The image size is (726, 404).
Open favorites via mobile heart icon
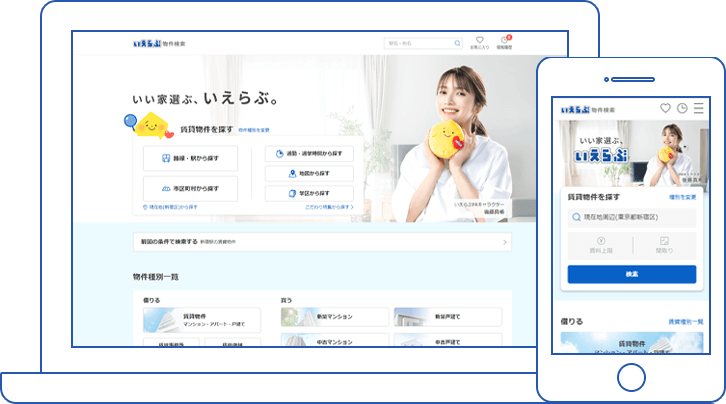pyautogui.click(x=665, y=108)
